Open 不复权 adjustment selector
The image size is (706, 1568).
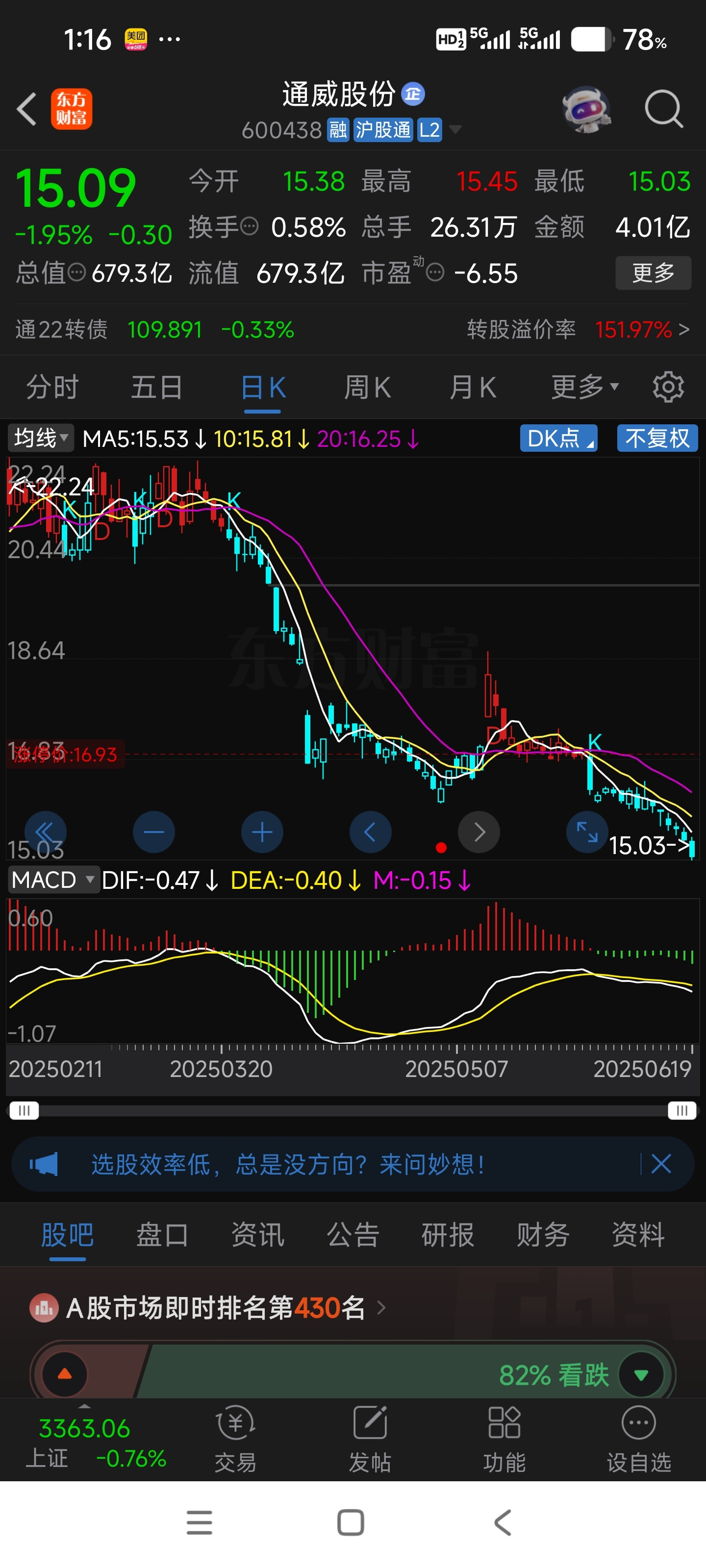pos(657,438)
